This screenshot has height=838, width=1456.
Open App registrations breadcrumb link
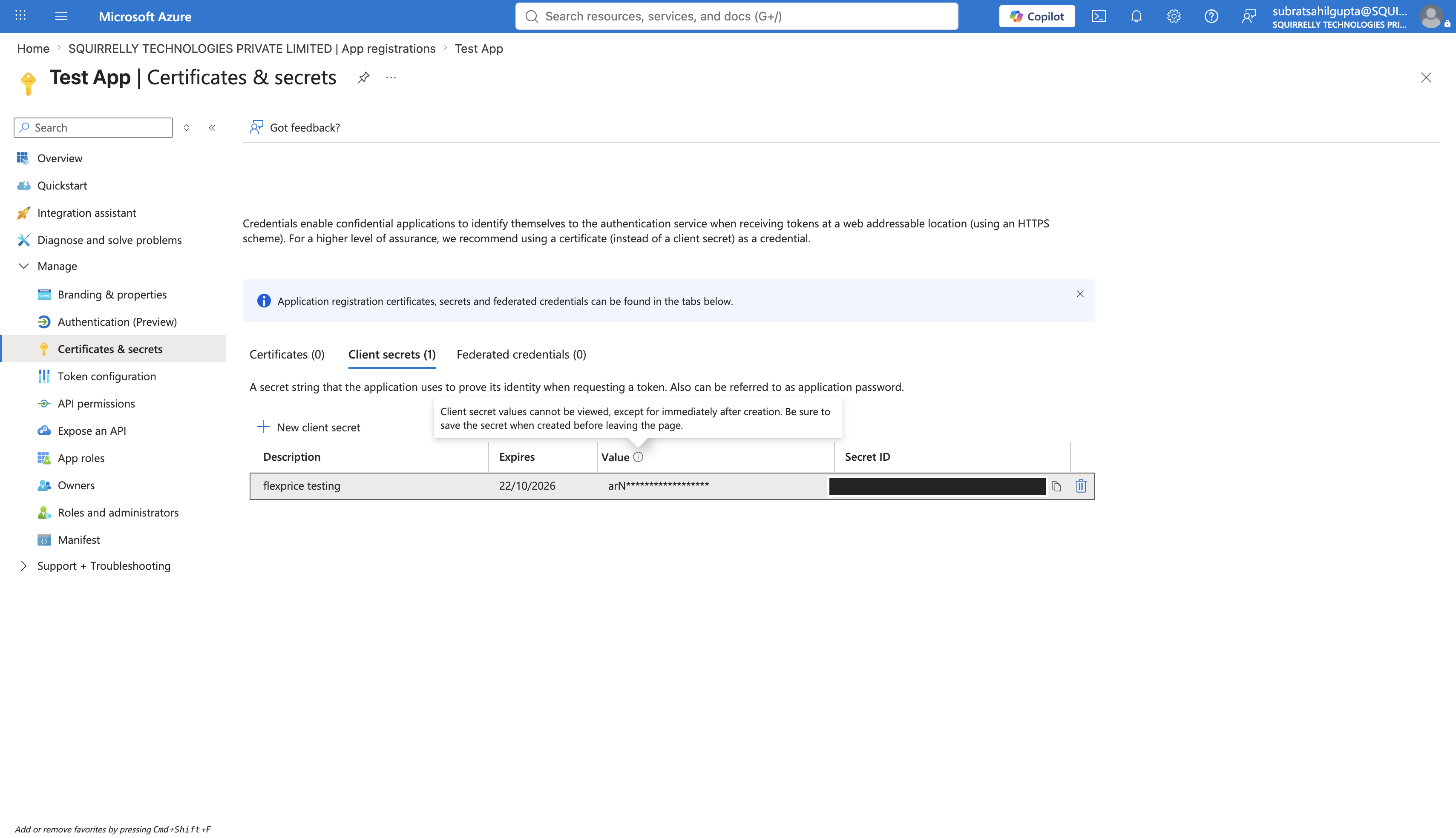tap(252, 49)
